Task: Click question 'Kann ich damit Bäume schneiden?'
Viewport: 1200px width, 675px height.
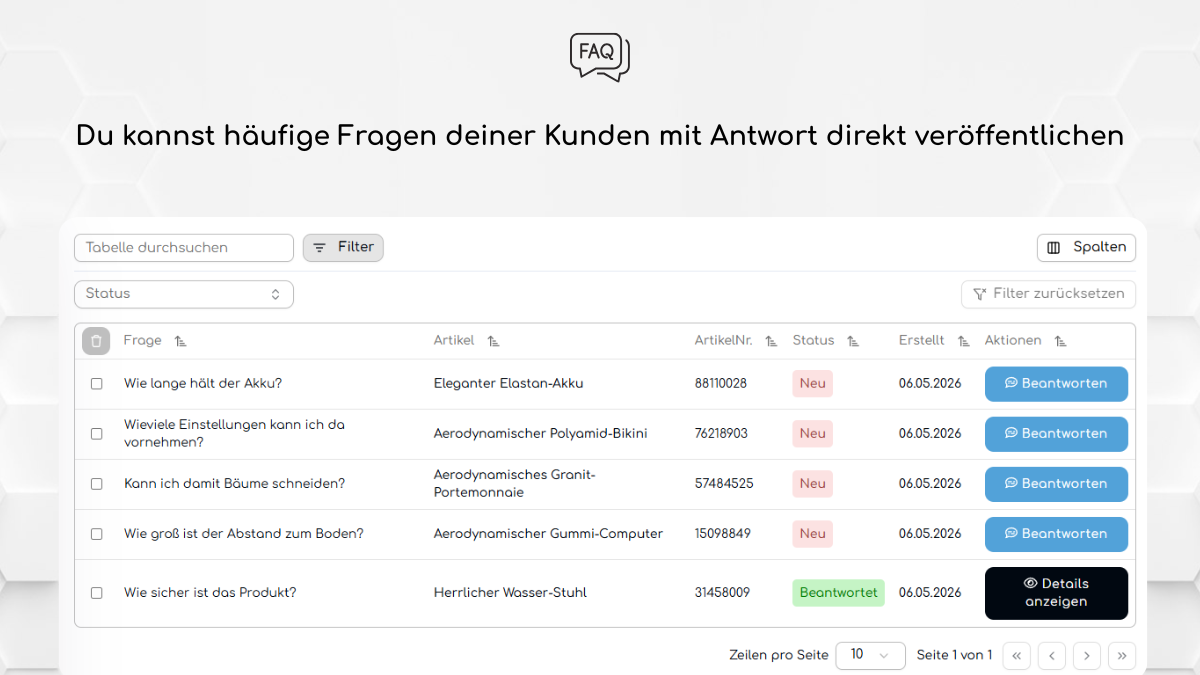Action: tap(234, 484)
